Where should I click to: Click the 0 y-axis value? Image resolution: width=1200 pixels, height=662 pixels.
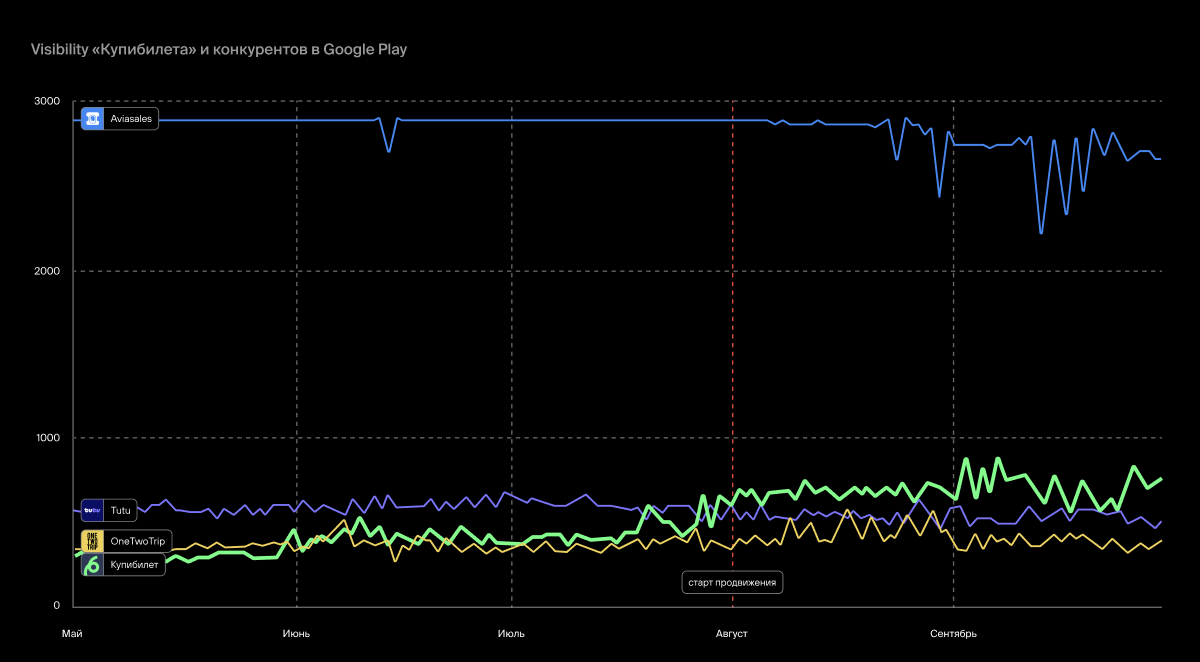tap(57, 606)
